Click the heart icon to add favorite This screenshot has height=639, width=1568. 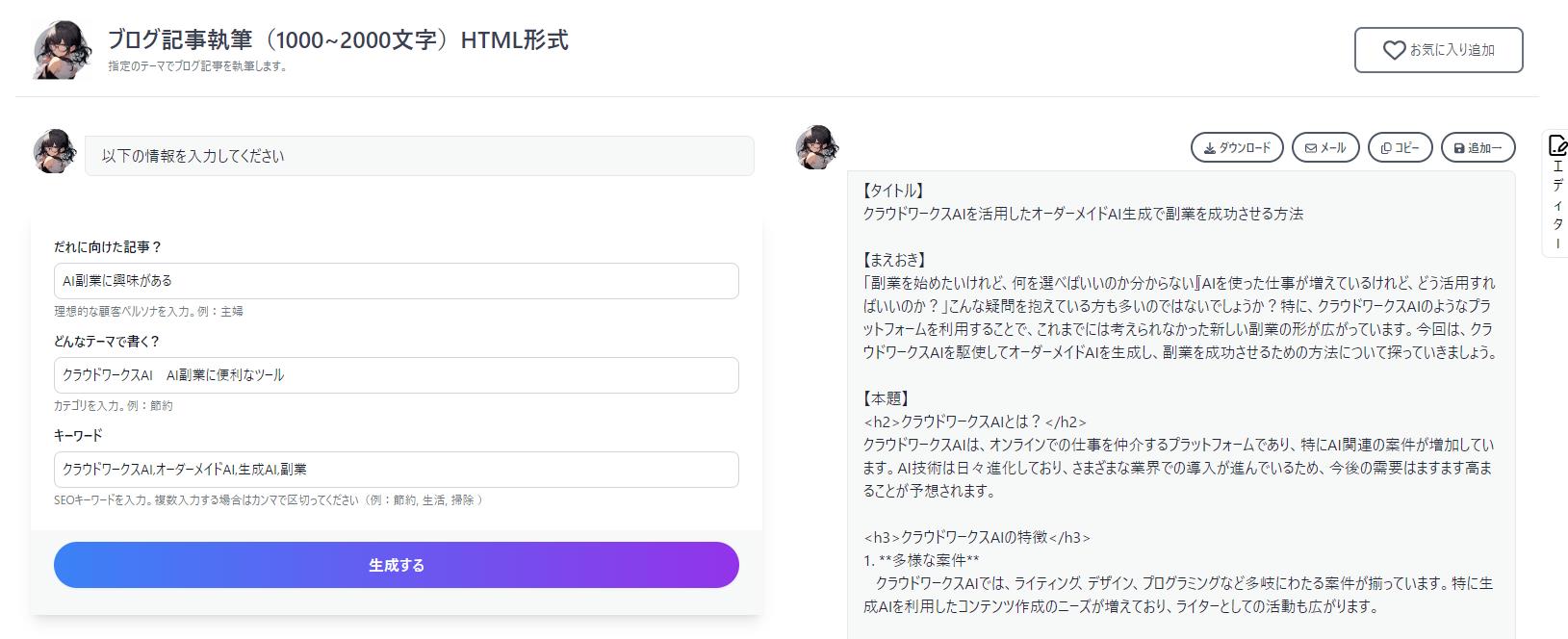tap(1394, 50)
